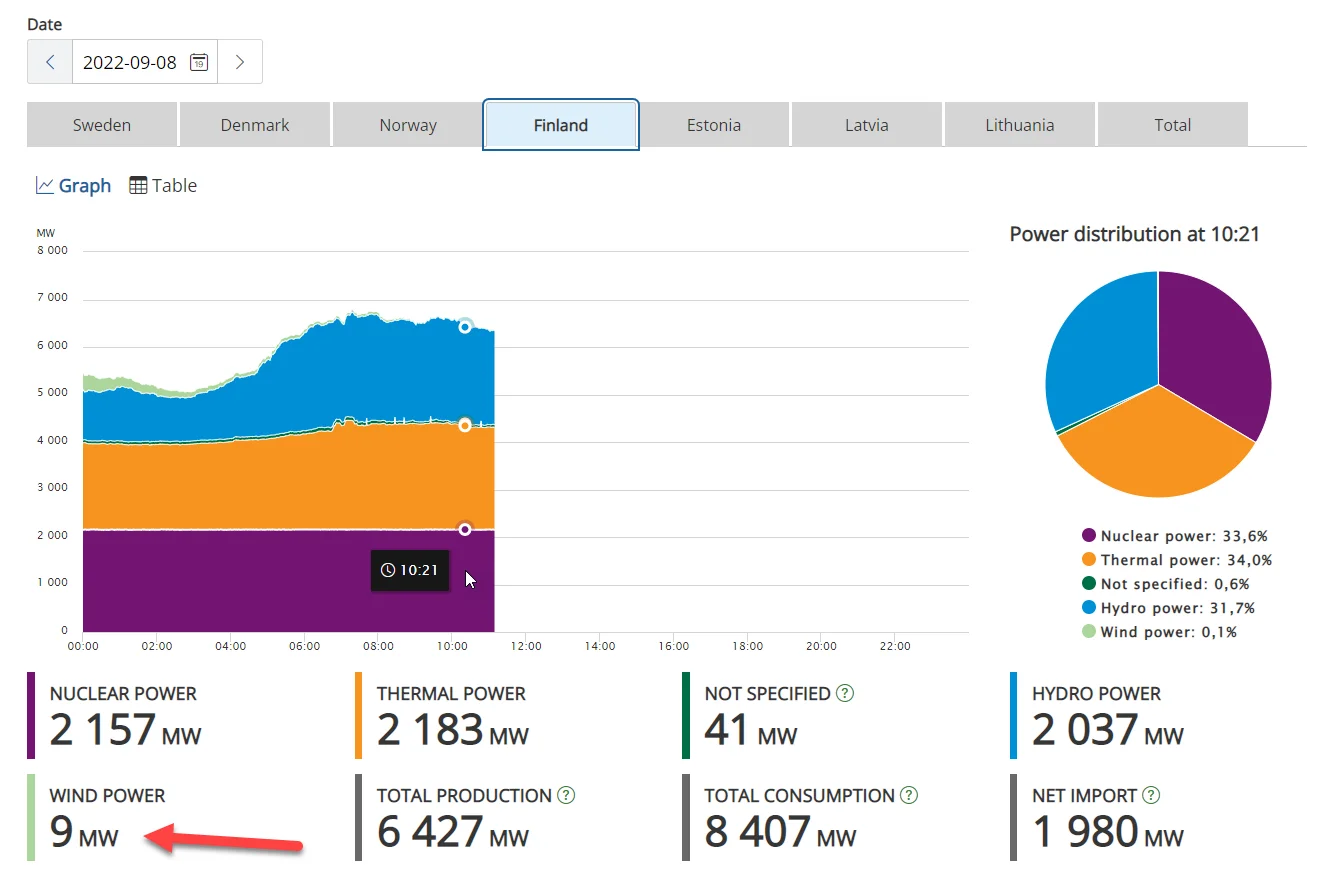The width and height of the screenshot is (1337, 889).
Task: Select the Graph view
Action: click(x=73, y=185)
